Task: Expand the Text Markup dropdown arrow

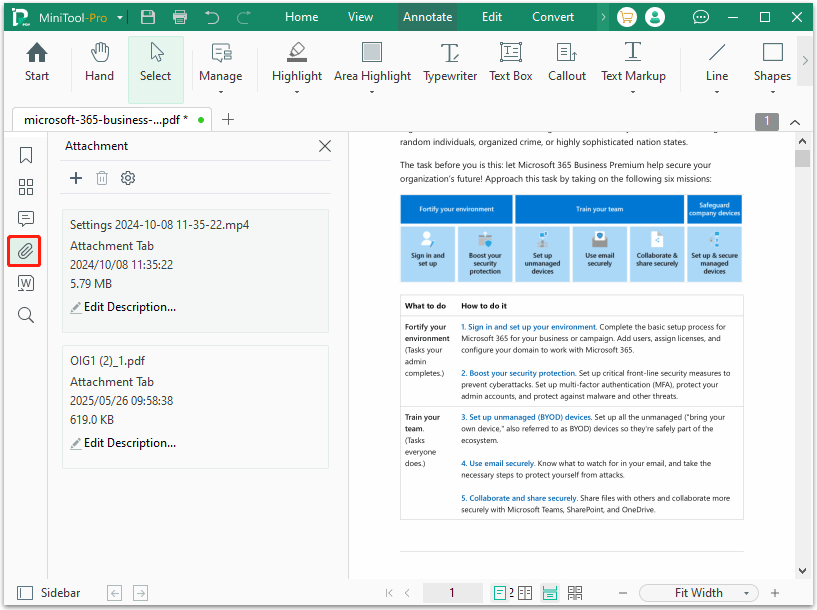Action: (633, 92)
